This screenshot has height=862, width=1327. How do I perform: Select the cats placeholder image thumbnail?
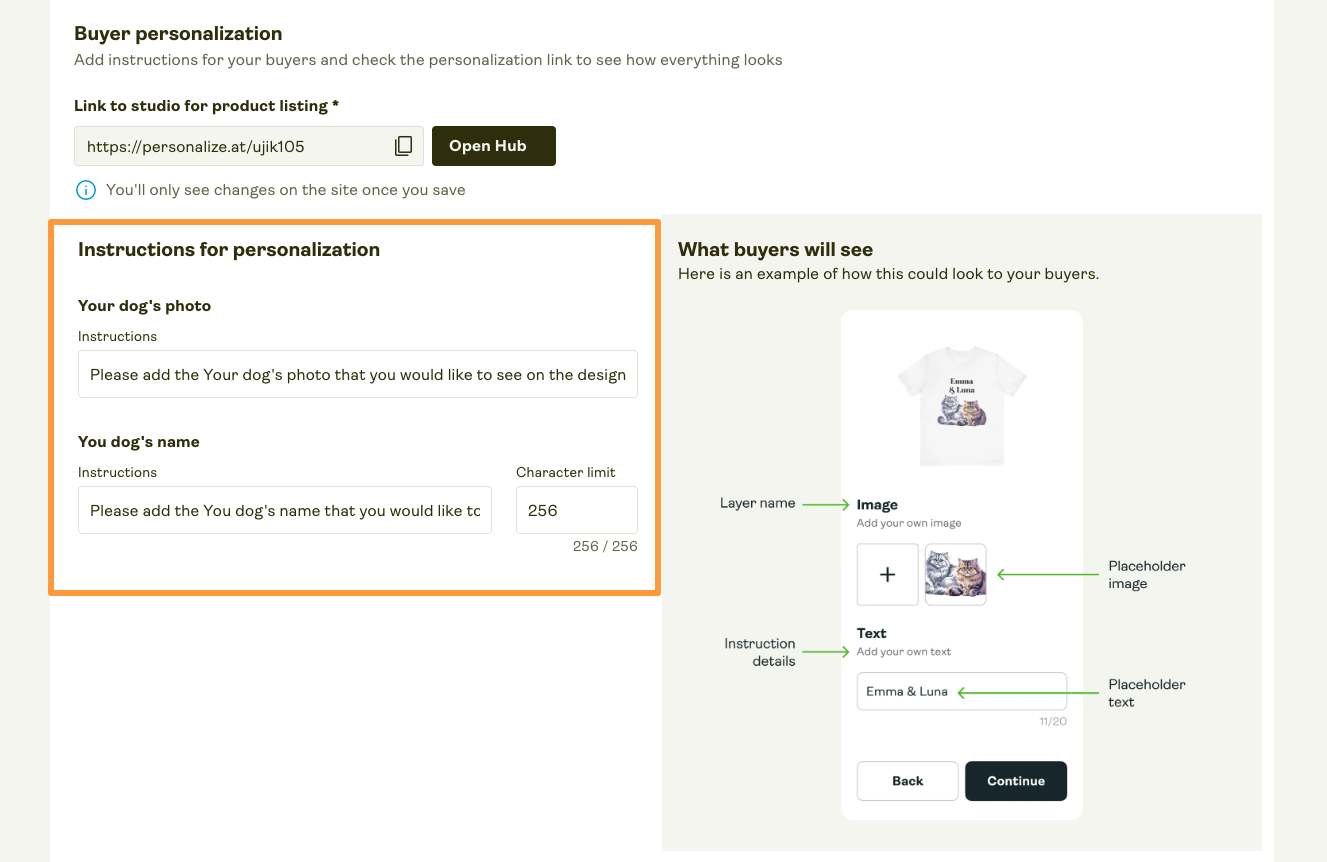click(x=955, y=574)
